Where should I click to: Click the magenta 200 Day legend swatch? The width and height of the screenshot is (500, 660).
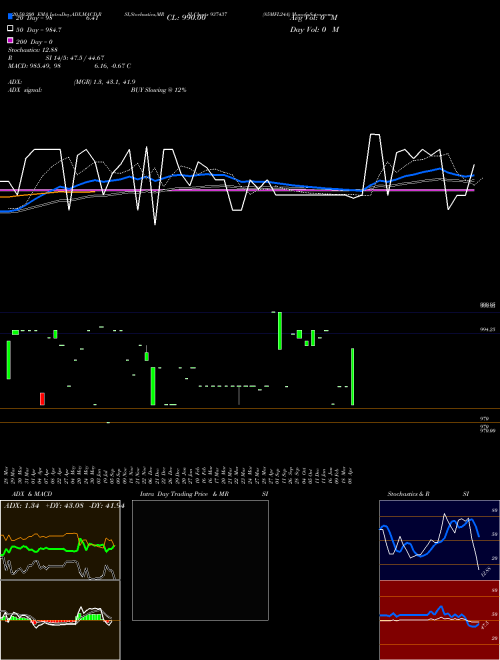pos(10,41)
